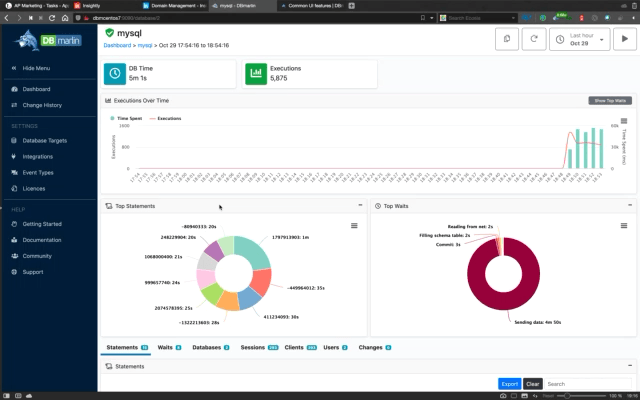Collapse the sidebar with Hide Menu

click(36, 68)
